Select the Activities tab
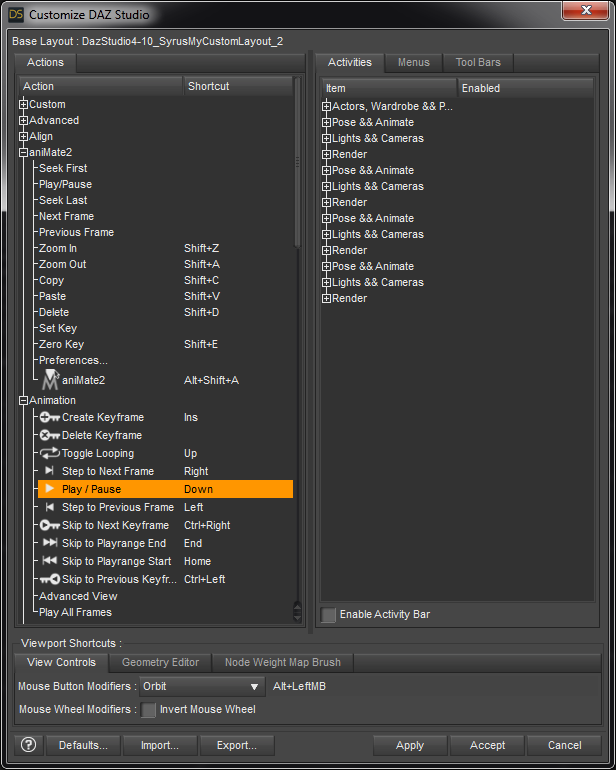 click(350, 62)
